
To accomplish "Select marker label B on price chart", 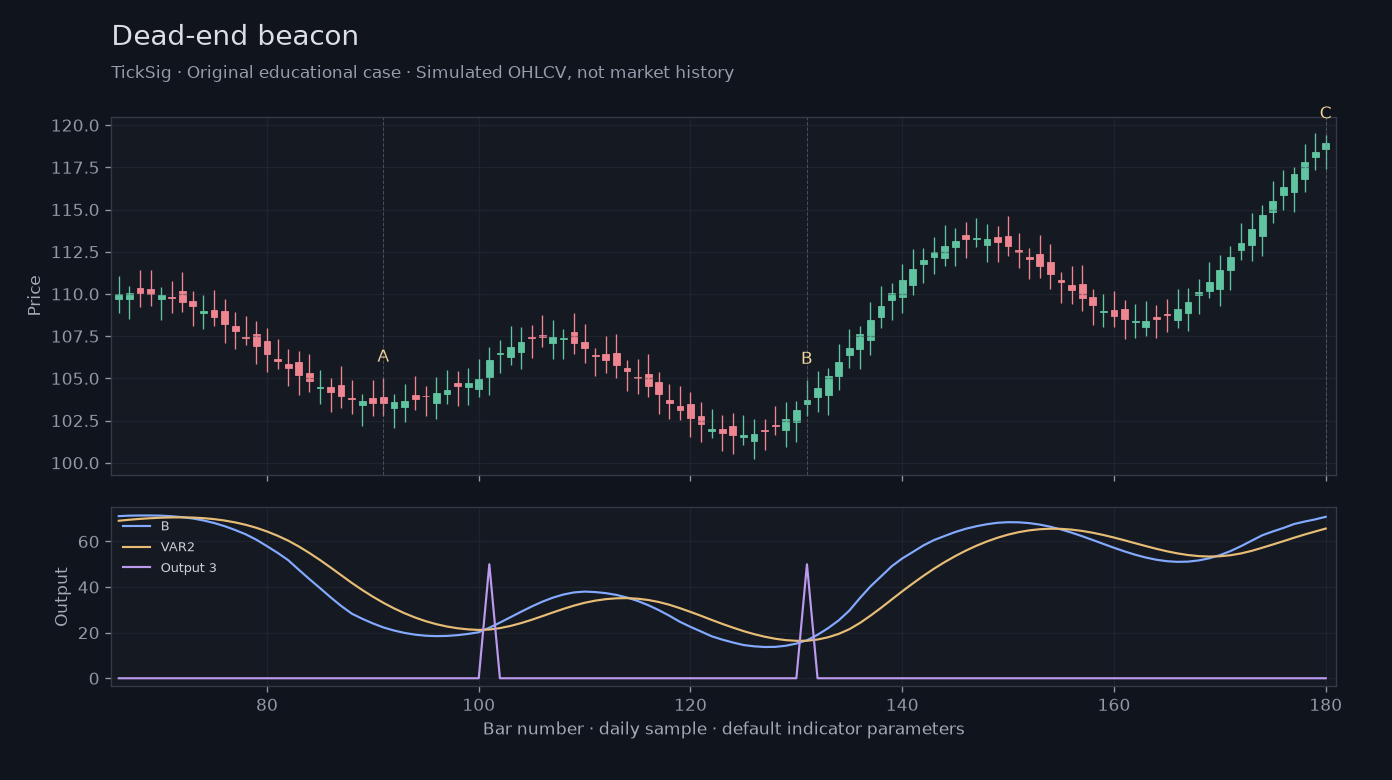I will coord(806,358).
